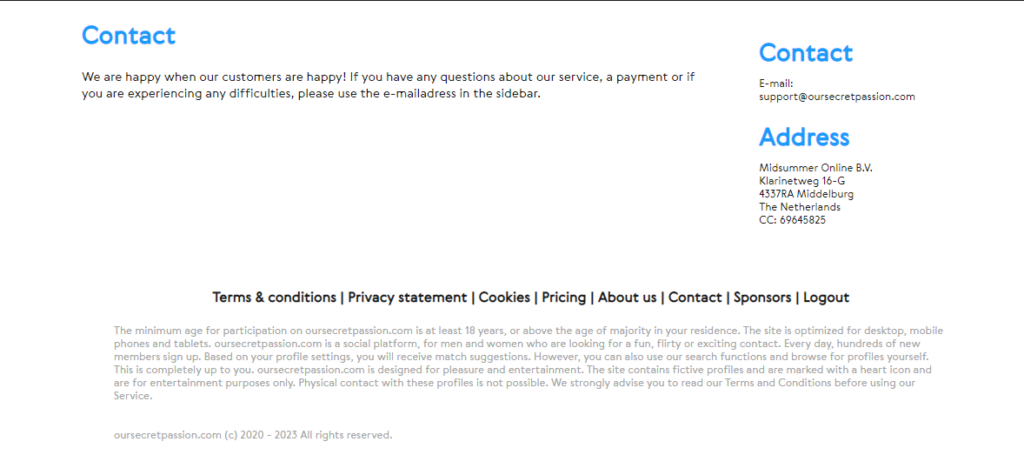
Task: Click the support@oursecretpassion.com email address
Action: 837,97
